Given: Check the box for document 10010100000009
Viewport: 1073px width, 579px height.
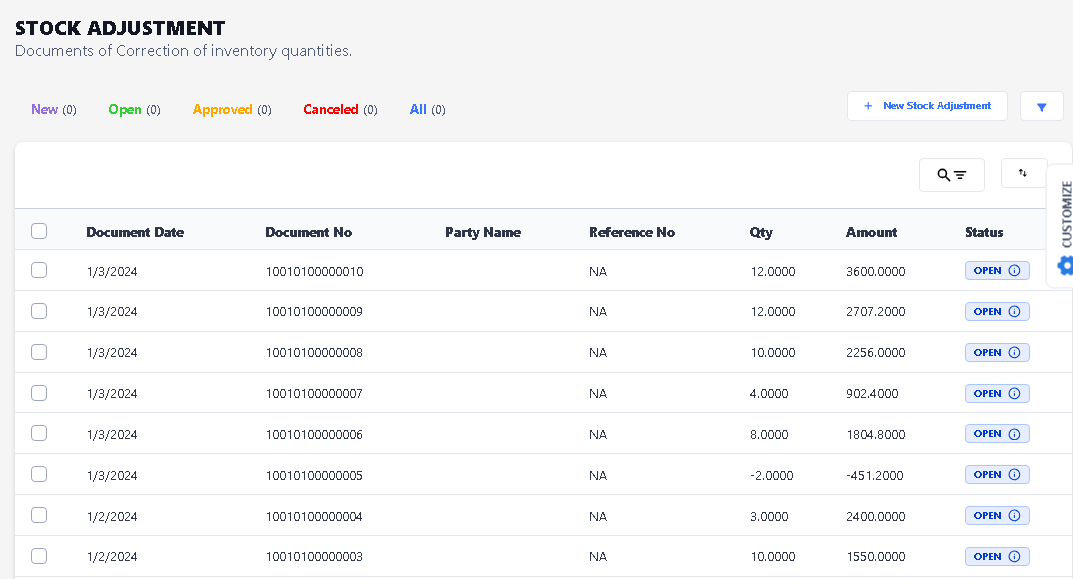Looking at the screenshot, I should (x=39, y=311).
